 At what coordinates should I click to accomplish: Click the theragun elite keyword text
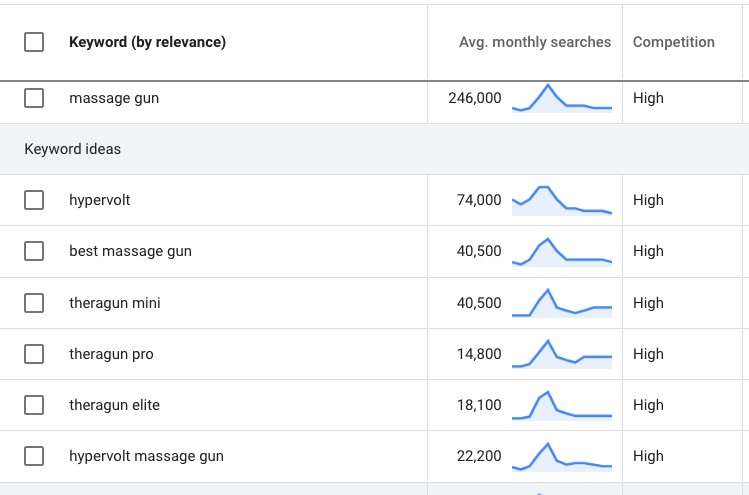coord(114,405)
